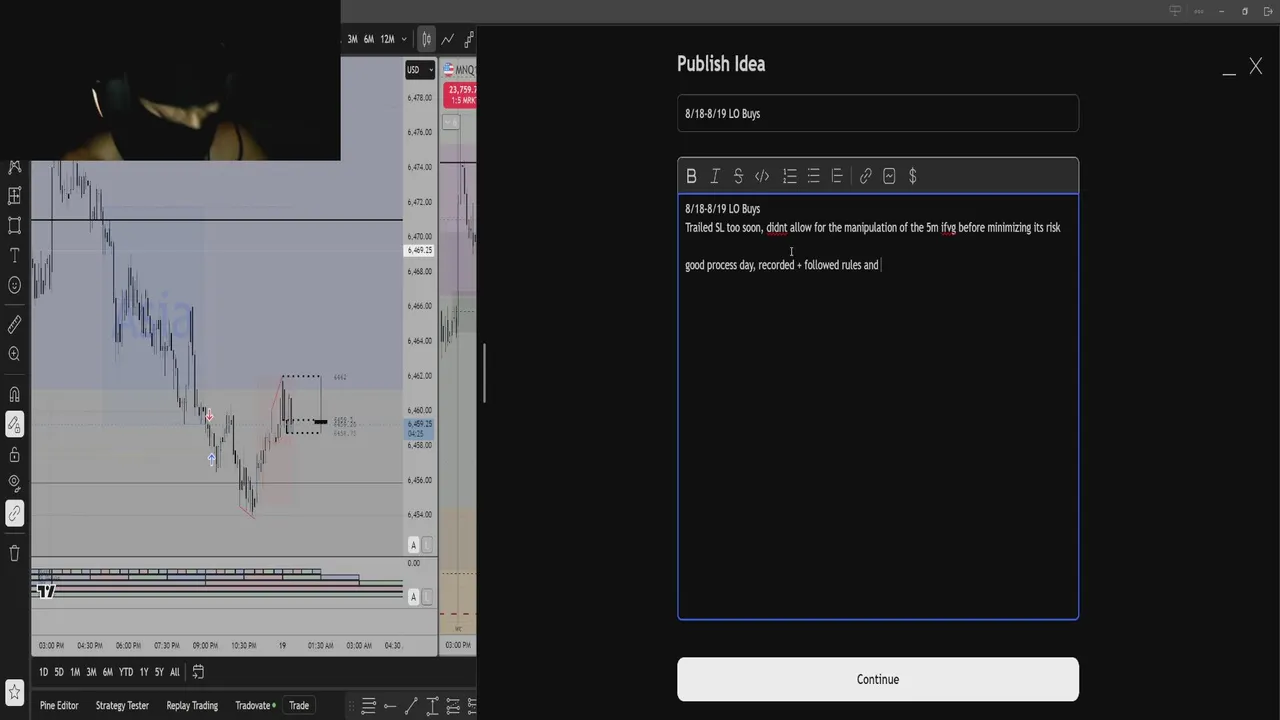Select the Fibonacci grid tool
Image resolution: width=1280 pixels, height=720 pixels.
point(14,196)
